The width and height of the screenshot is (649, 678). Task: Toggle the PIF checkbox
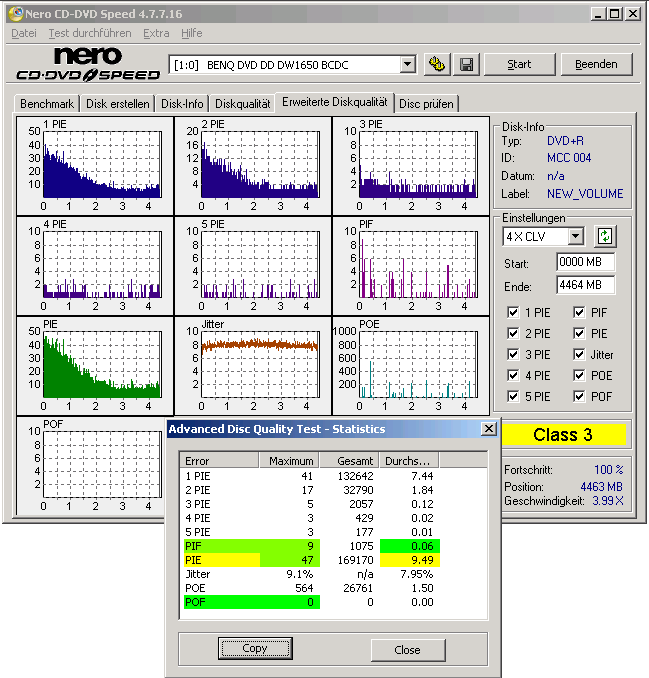(x=579, y=312)
